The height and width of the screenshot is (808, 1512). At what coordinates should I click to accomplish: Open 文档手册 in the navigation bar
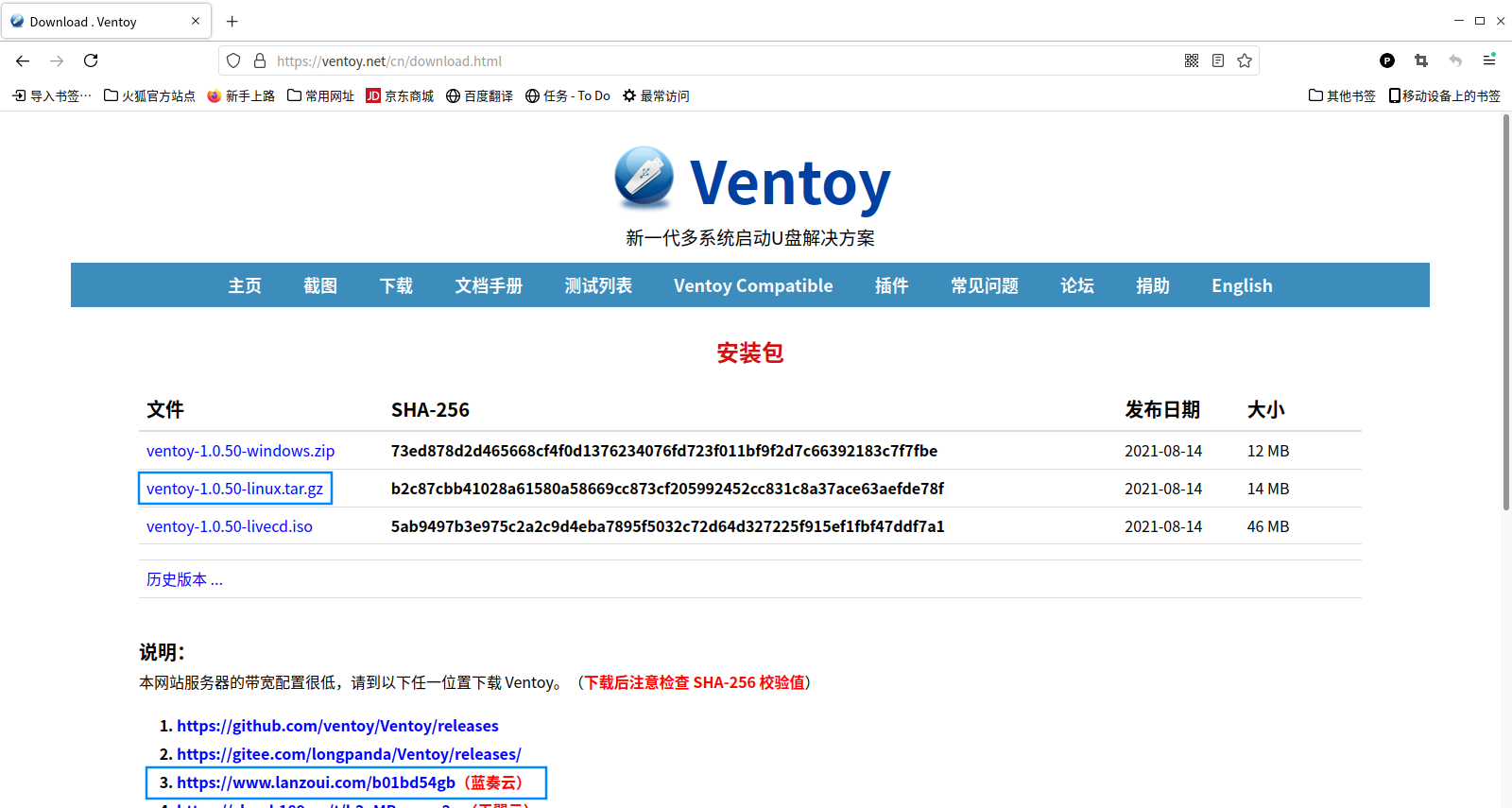(489, 285)
